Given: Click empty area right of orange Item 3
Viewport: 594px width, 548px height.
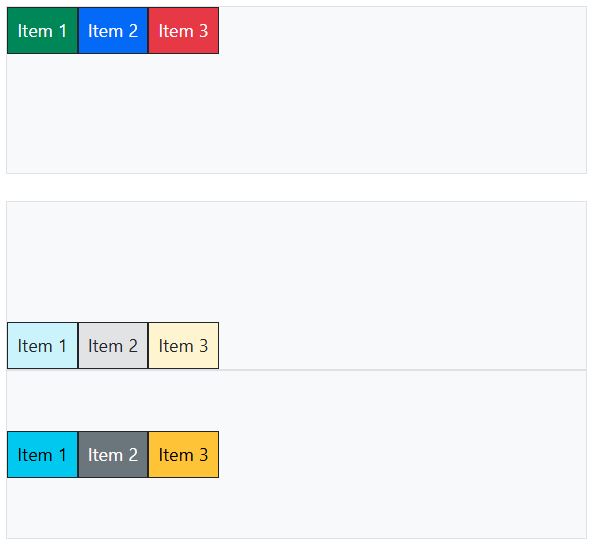Looking at the screenshot, I should pyautogui.click(x=402, y=454).
